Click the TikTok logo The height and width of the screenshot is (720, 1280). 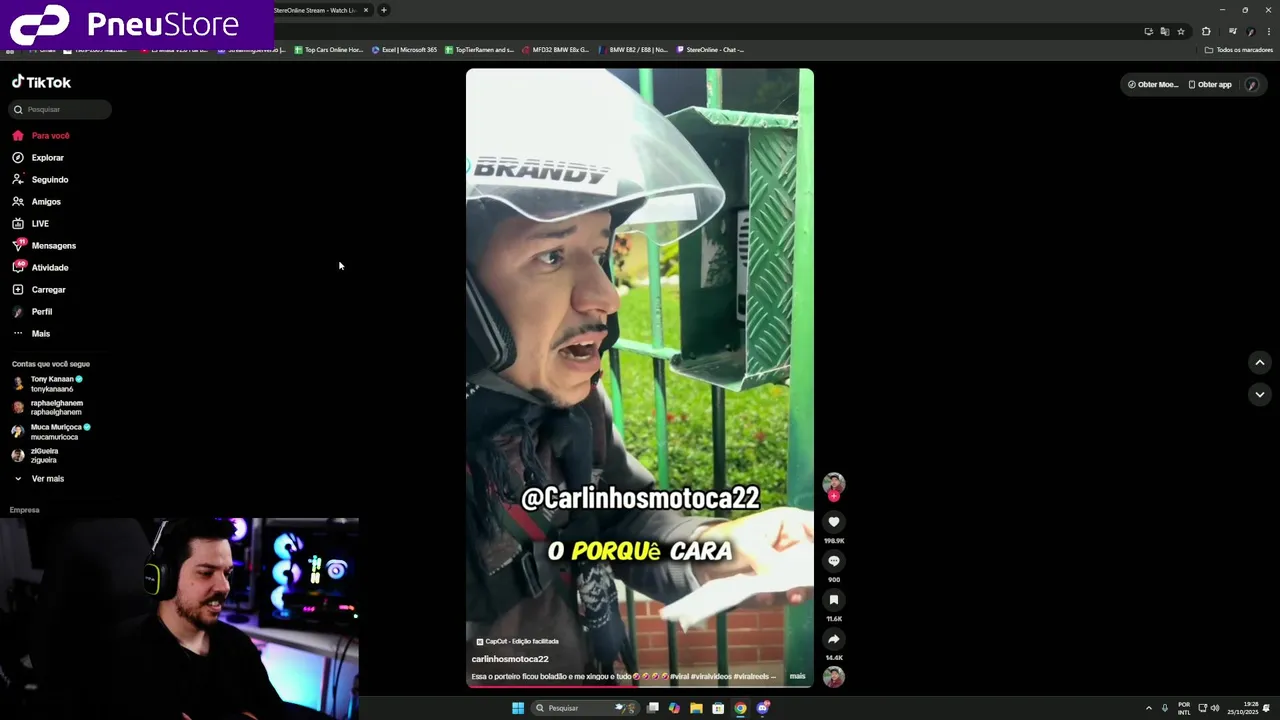coord(41,82)
